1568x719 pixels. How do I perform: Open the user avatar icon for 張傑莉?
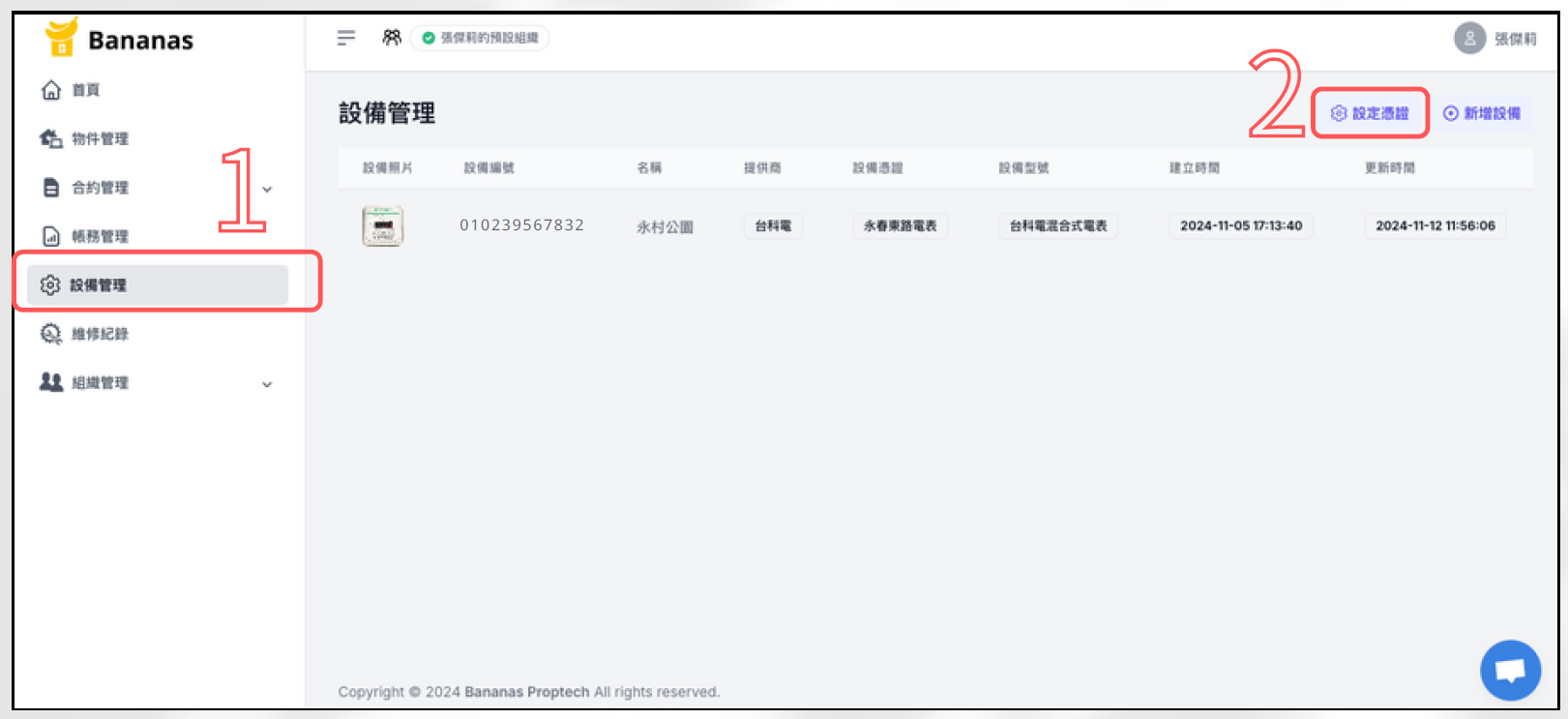(1469, 39)
